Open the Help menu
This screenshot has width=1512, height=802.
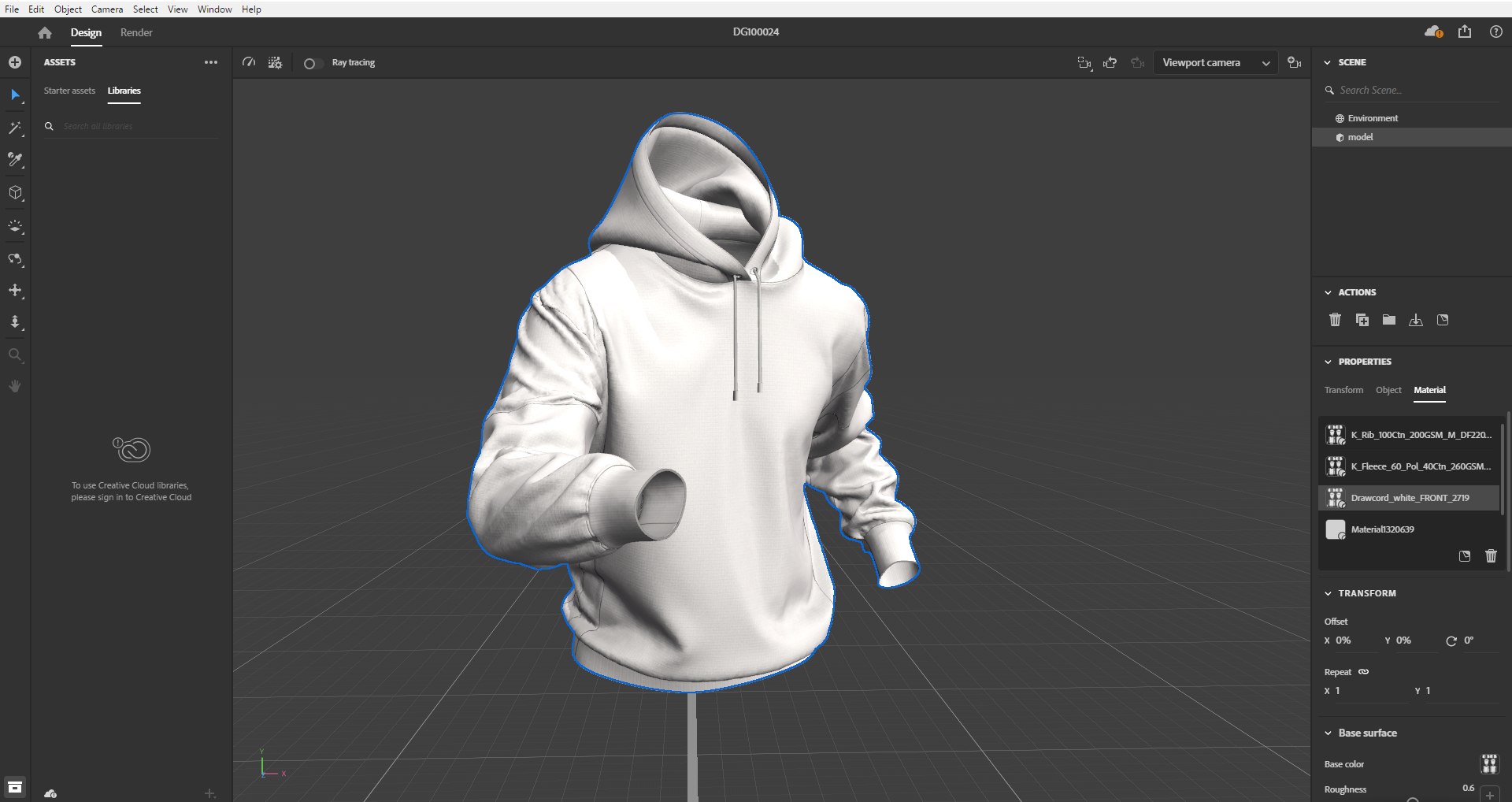tap(251, 9)
